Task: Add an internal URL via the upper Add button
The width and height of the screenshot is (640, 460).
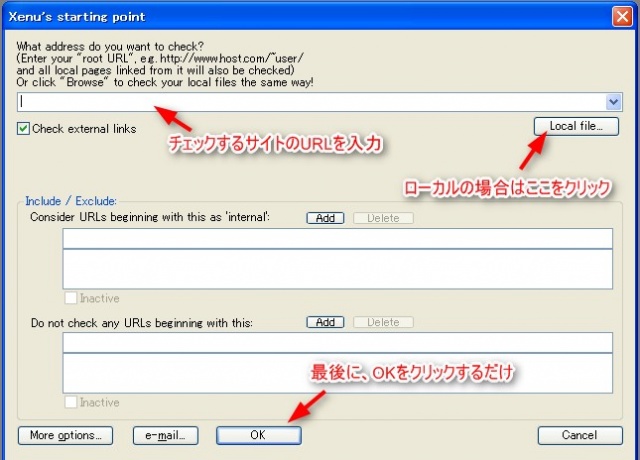Action: [x=325, y=218]
